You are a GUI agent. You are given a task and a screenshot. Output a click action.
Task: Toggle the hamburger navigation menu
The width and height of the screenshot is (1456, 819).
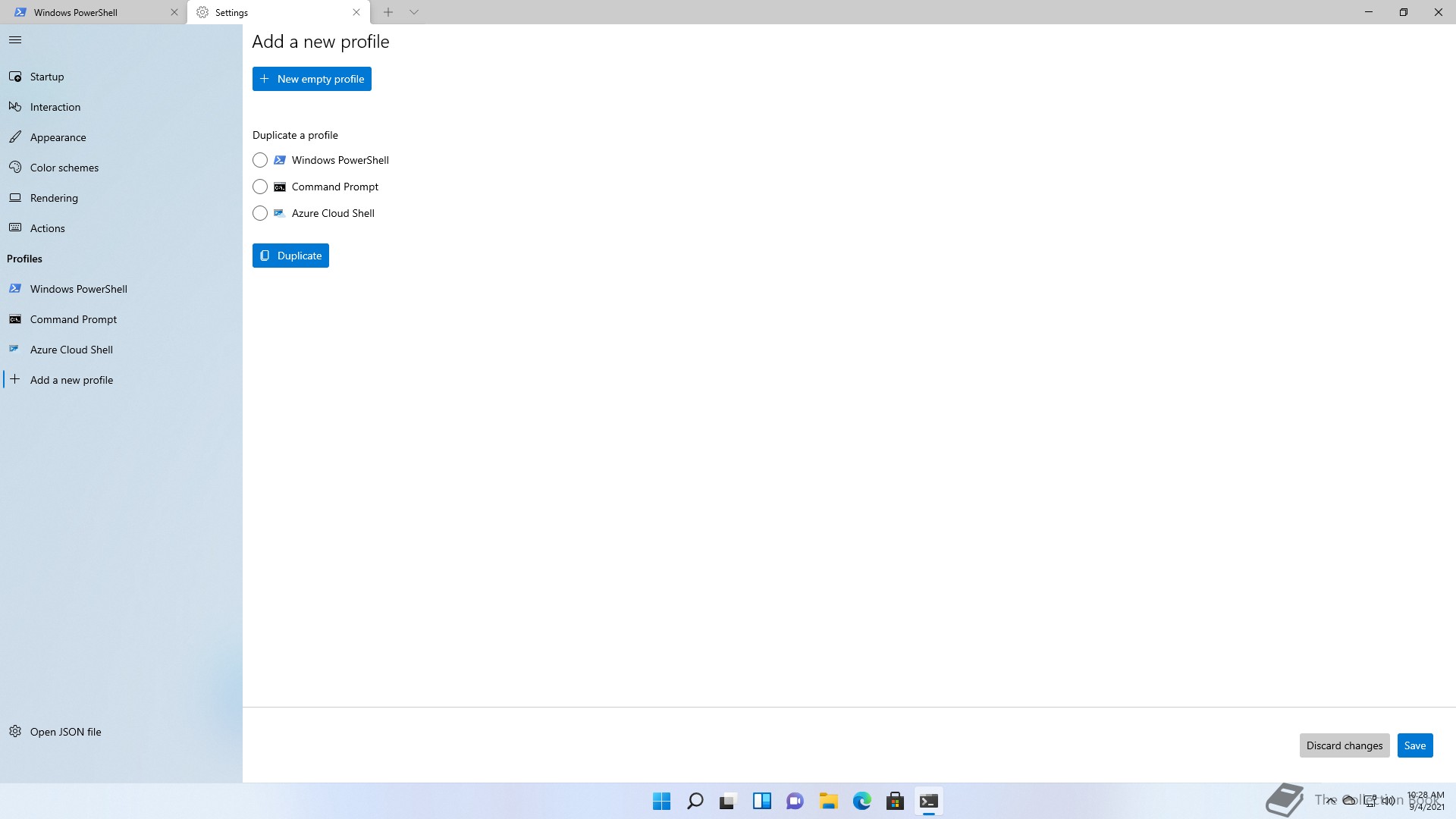[x=15, y=40]
